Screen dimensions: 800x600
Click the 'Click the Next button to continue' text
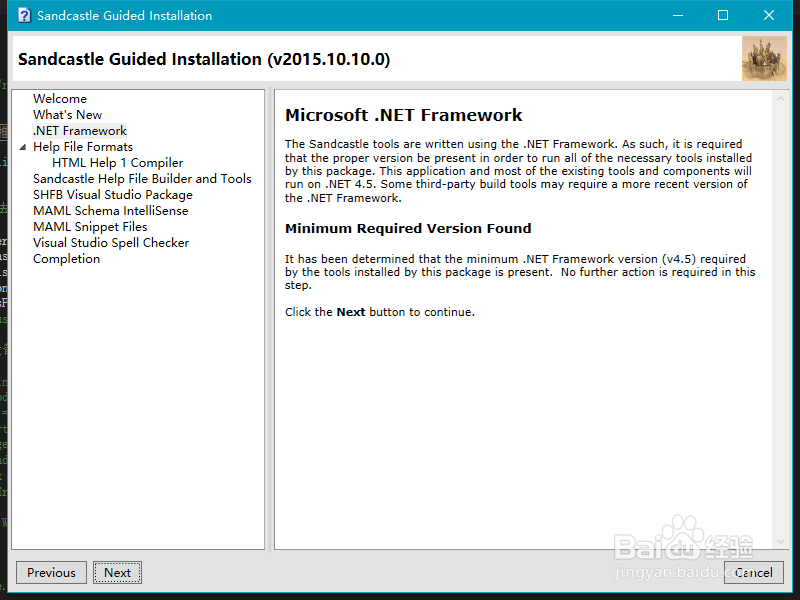[380, 312]
